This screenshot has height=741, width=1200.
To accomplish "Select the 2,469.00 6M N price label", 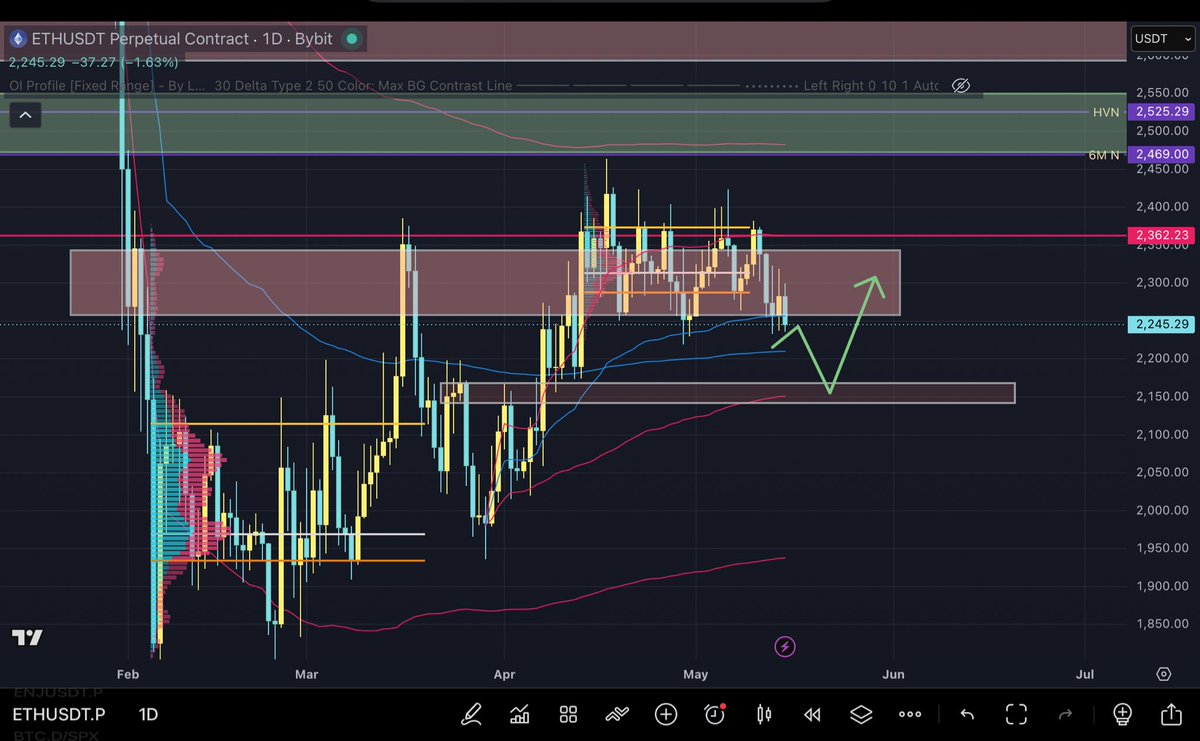I will (x=1160, y=154).
